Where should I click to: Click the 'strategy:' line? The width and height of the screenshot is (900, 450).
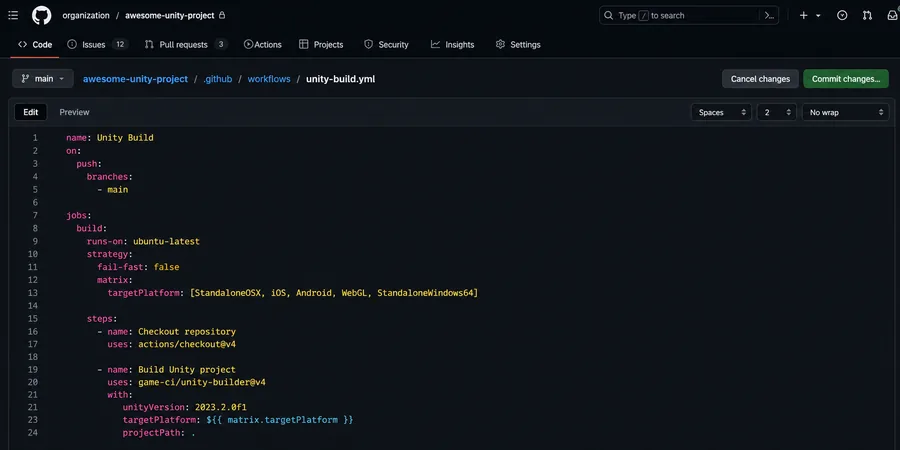pos(110,254)
